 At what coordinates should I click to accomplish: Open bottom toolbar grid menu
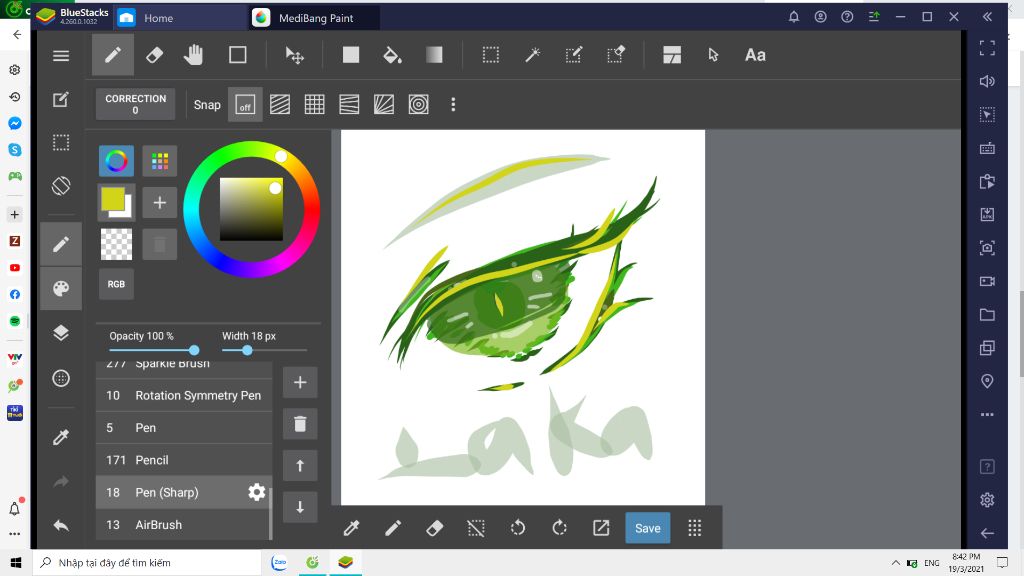pos(695,528)
